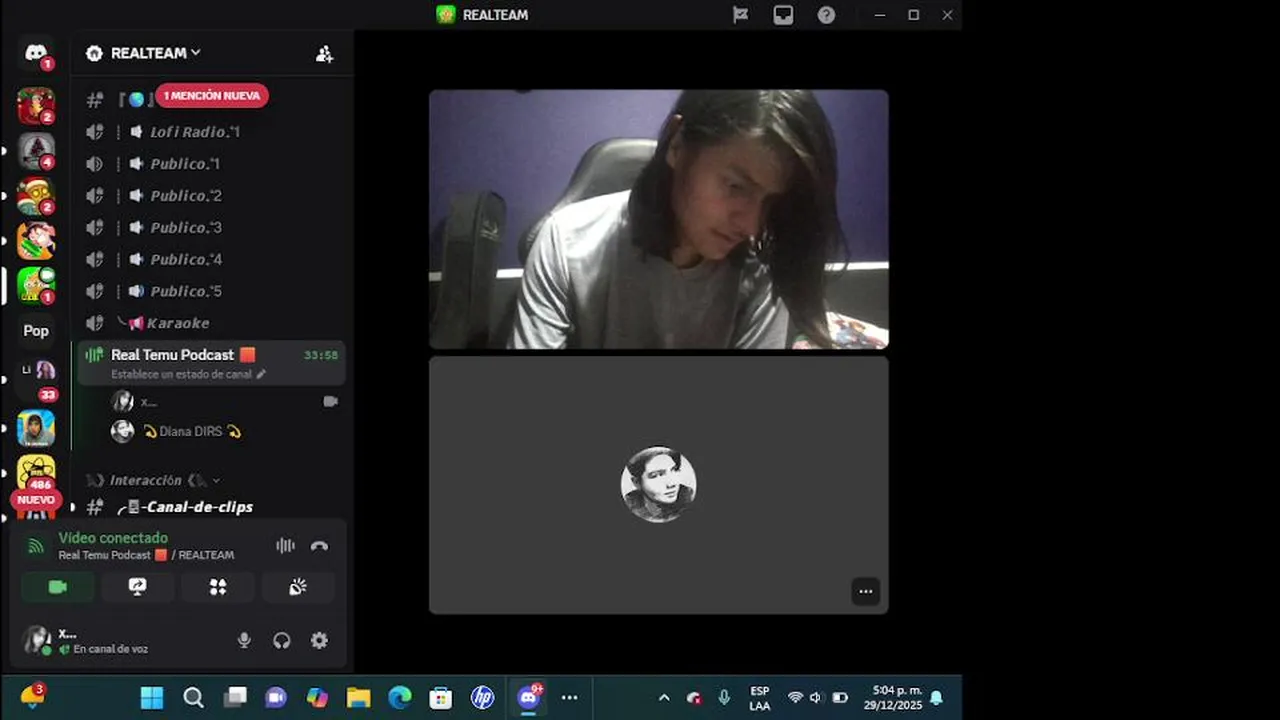The height and width of the screenshot is (720, 1280).
Task: Join voice channel Publico 2
Action: [213, 196]
